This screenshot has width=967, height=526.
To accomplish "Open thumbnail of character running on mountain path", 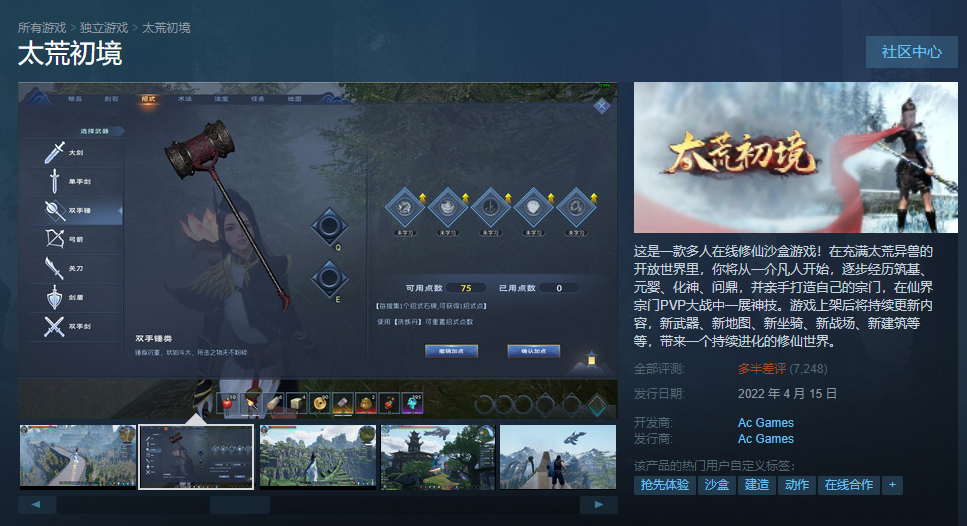I will (78, 456).
